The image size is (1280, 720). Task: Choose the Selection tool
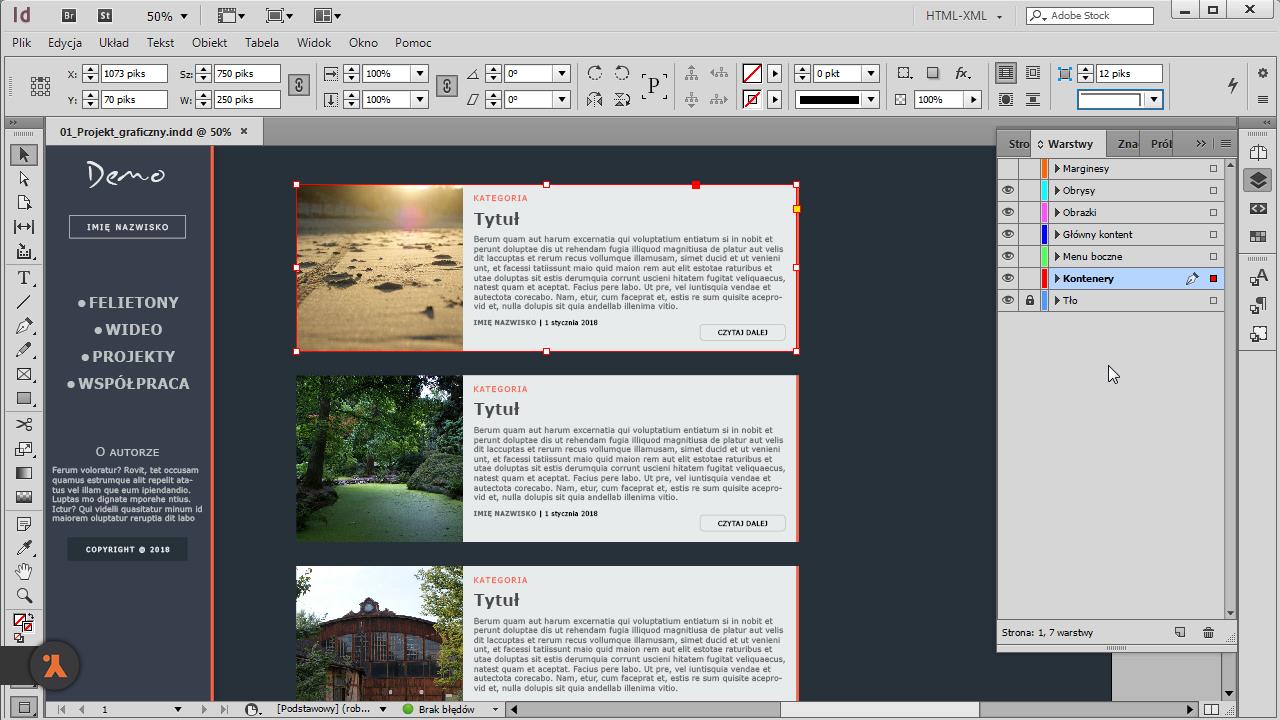tap(24, 154)
